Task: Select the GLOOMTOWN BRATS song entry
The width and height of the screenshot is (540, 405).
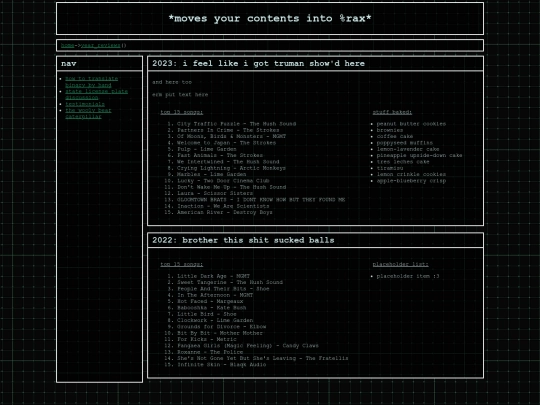Action: click(x=261, y=200)
